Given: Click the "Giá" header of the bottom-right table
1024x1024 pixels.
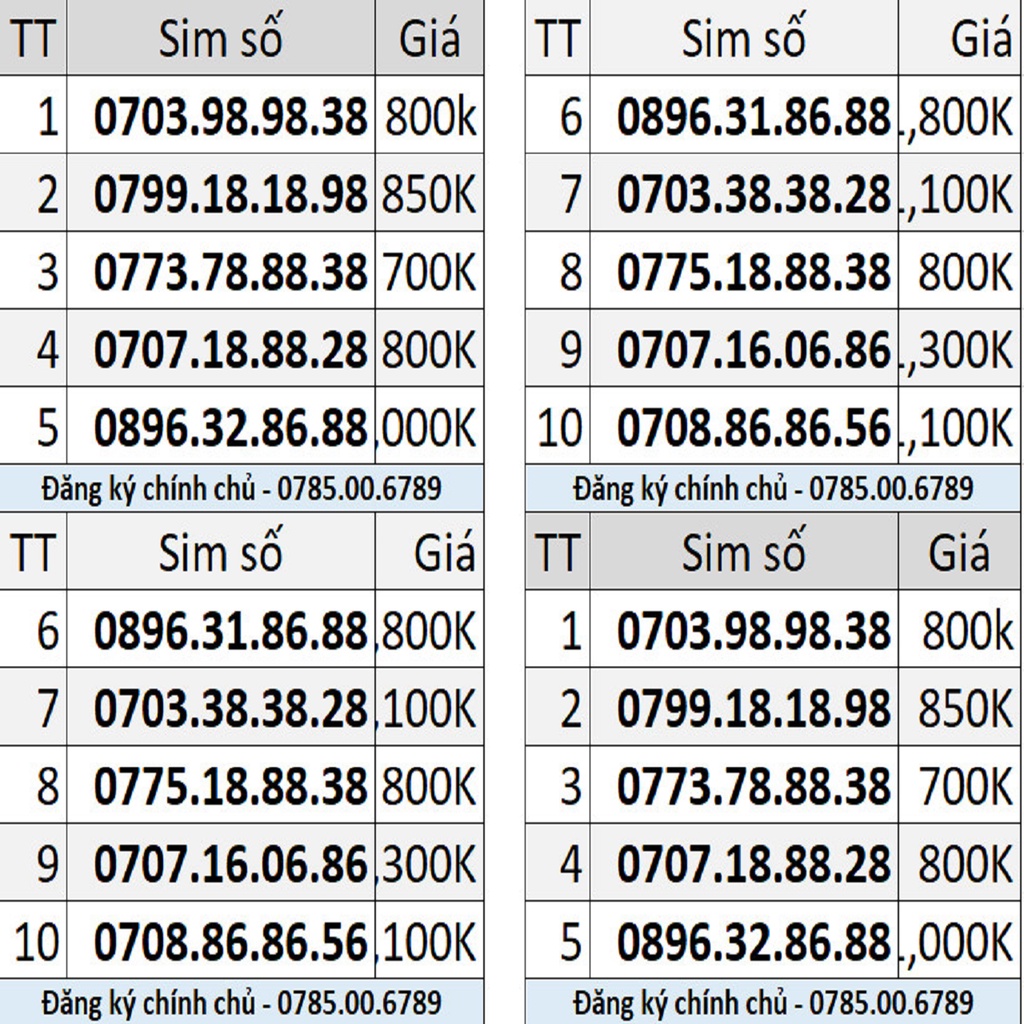Looking at the screenshot, I should pyautogui.click(x=959, y=552).
